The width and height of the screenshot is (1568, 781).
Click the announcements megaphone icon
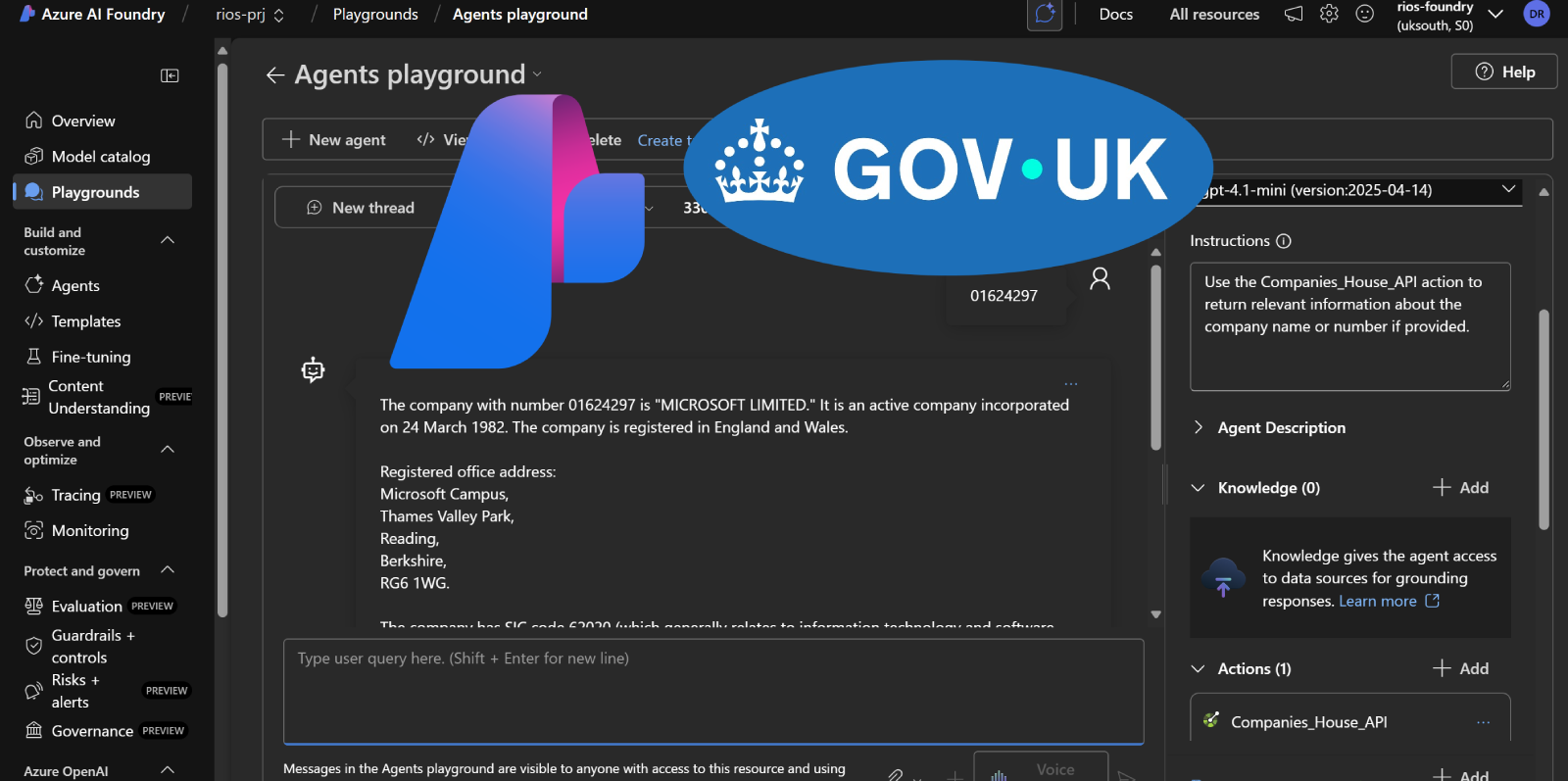click(1294, 14)
